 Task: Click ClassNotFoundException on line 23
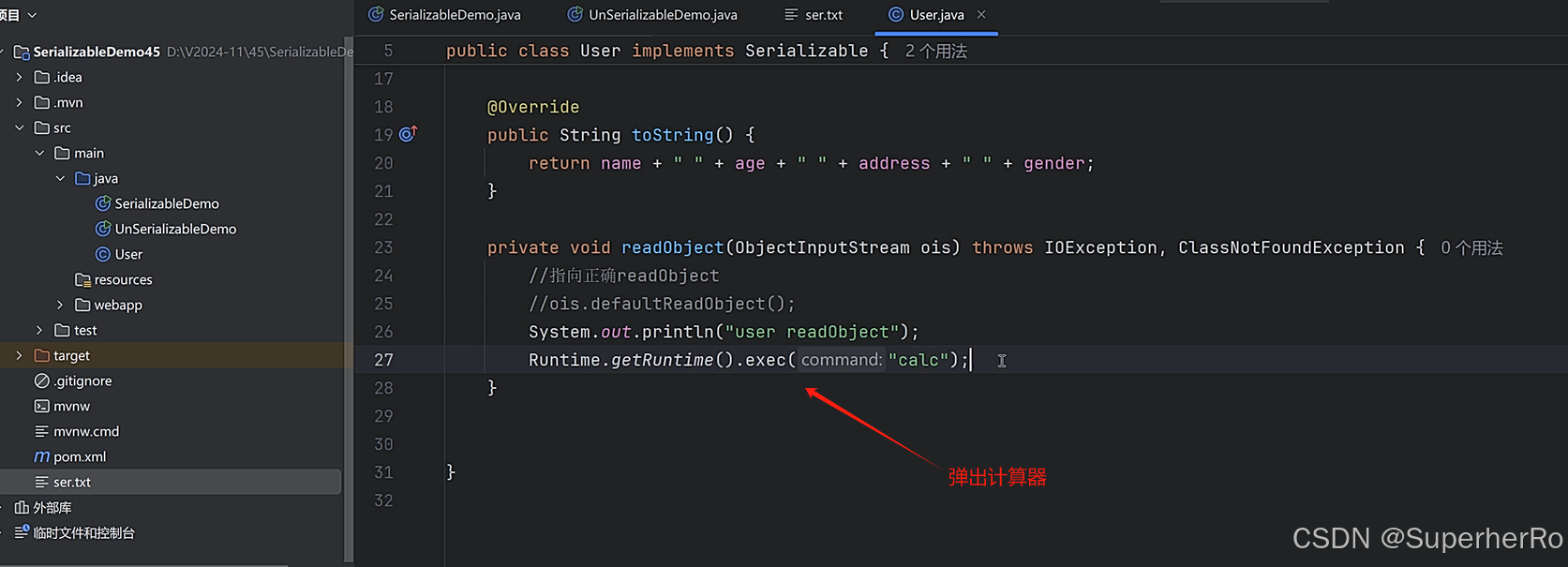click(x=1292, y=247)
